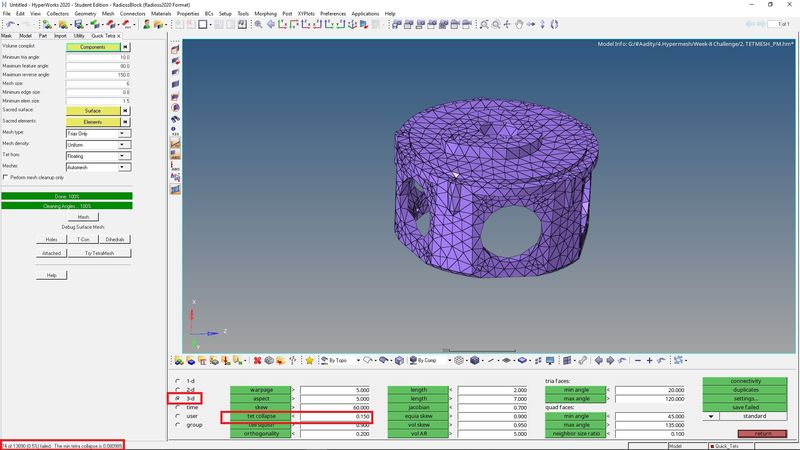Click the wireframe elements mesh icon
This screenshot has height=450, width=800.
[x=459, y=361]
